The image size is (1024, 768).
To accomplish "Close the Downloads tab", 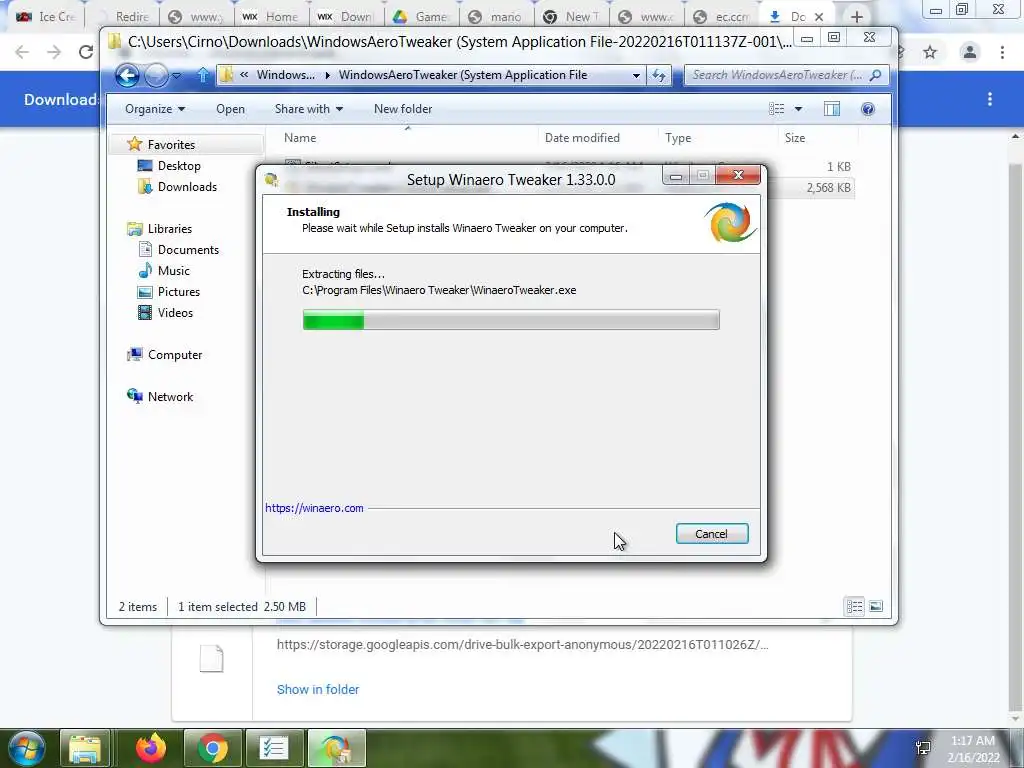I will 819,16.
